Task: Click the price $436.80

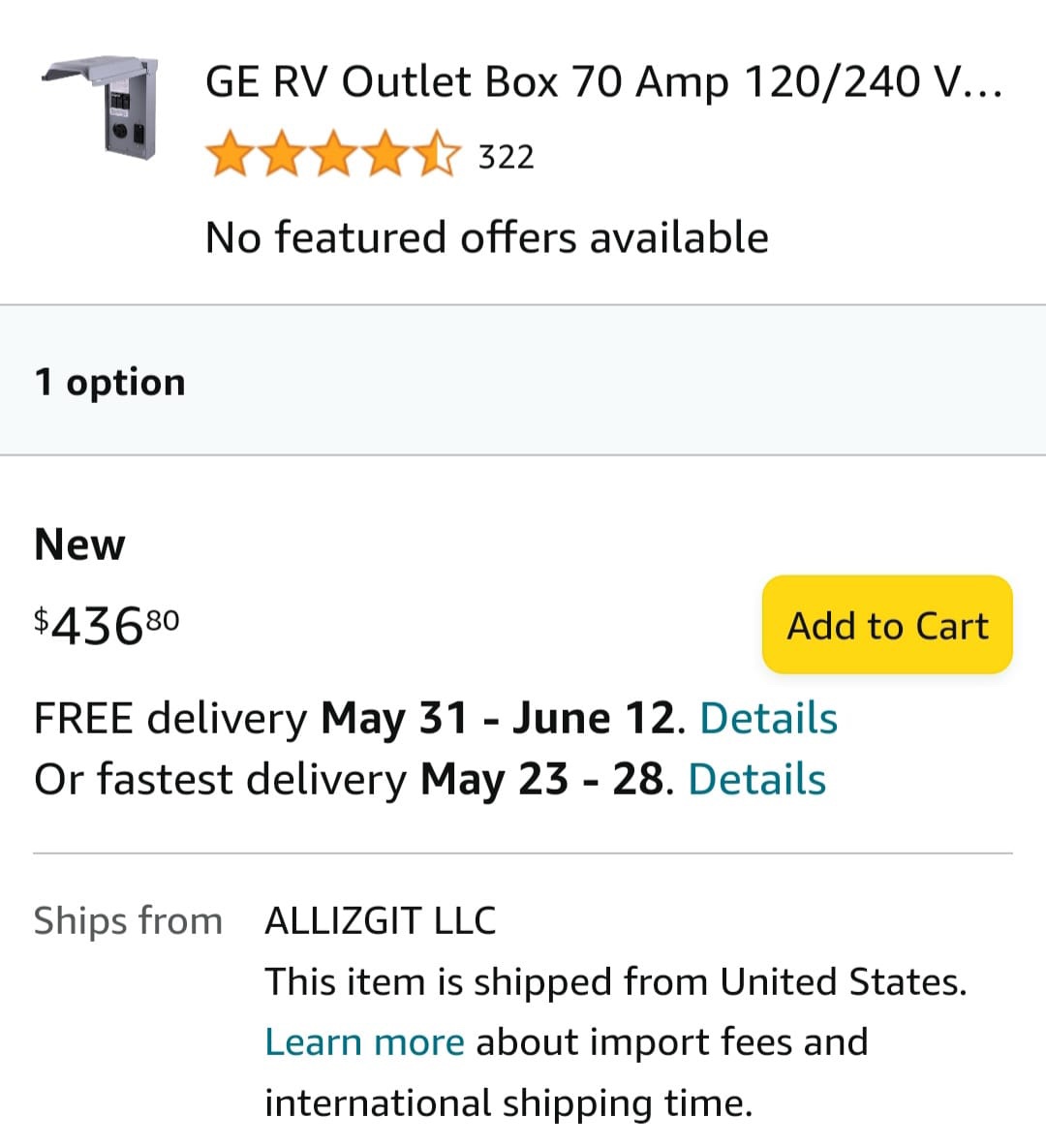Action: pos(107,625)
